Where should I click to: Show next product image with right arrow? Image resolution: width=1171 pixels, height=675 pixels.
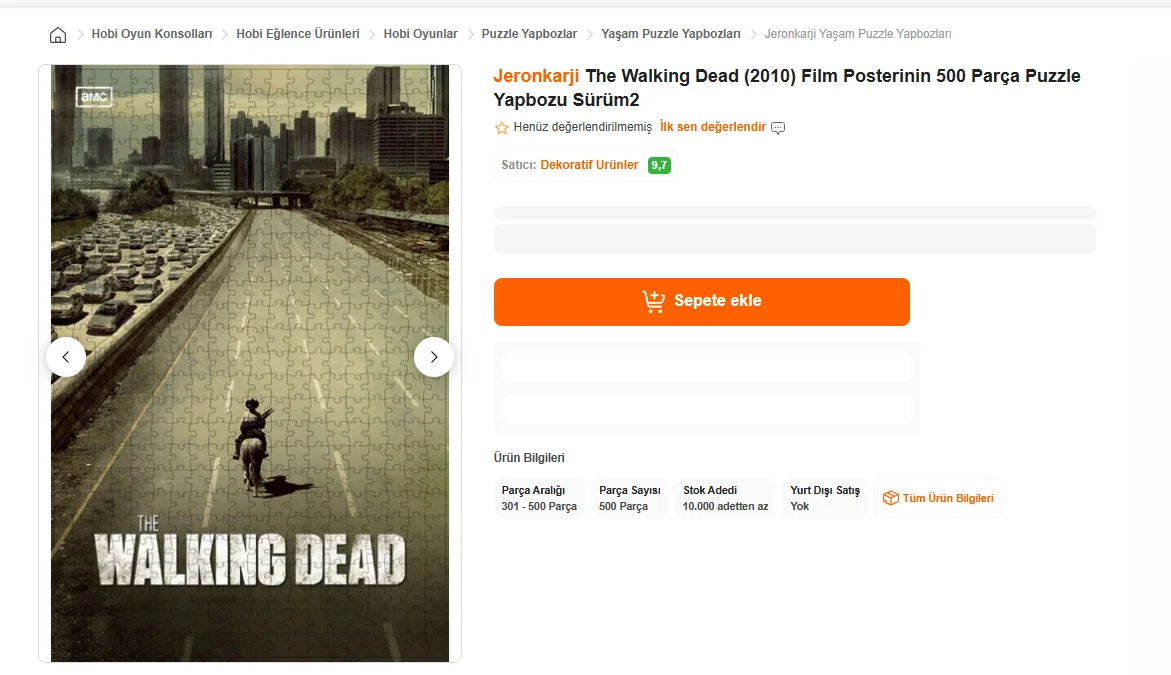click(434, 357)
